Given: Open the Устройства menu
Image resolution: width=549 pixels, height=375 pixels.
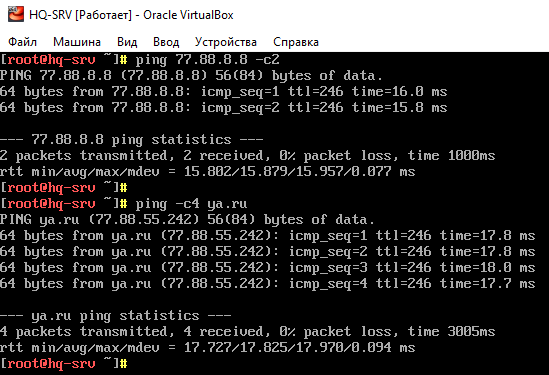Looking at the screenshot, I should pyautogui.click(x=226, y=42).
